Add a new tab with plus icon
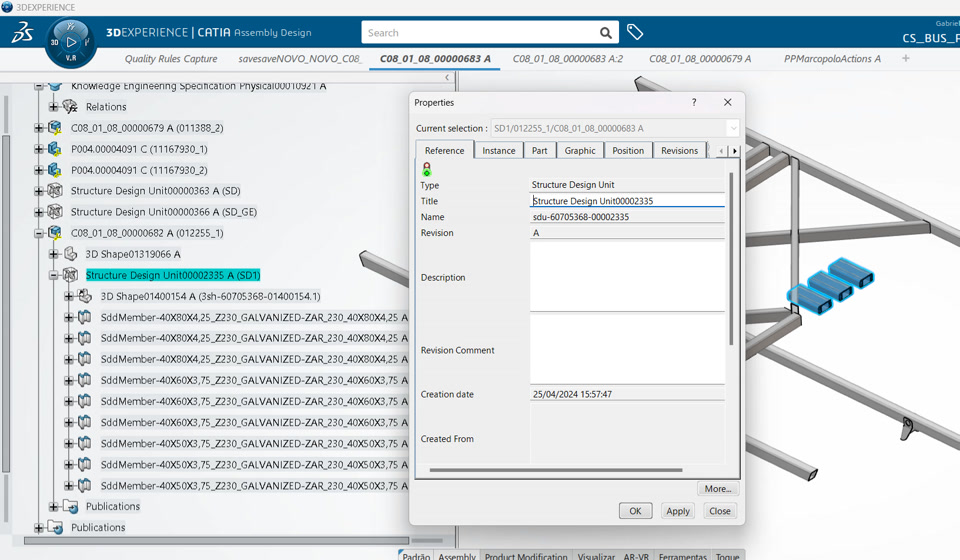This screenshot has height=560, width=960. [x=906, y=58]
